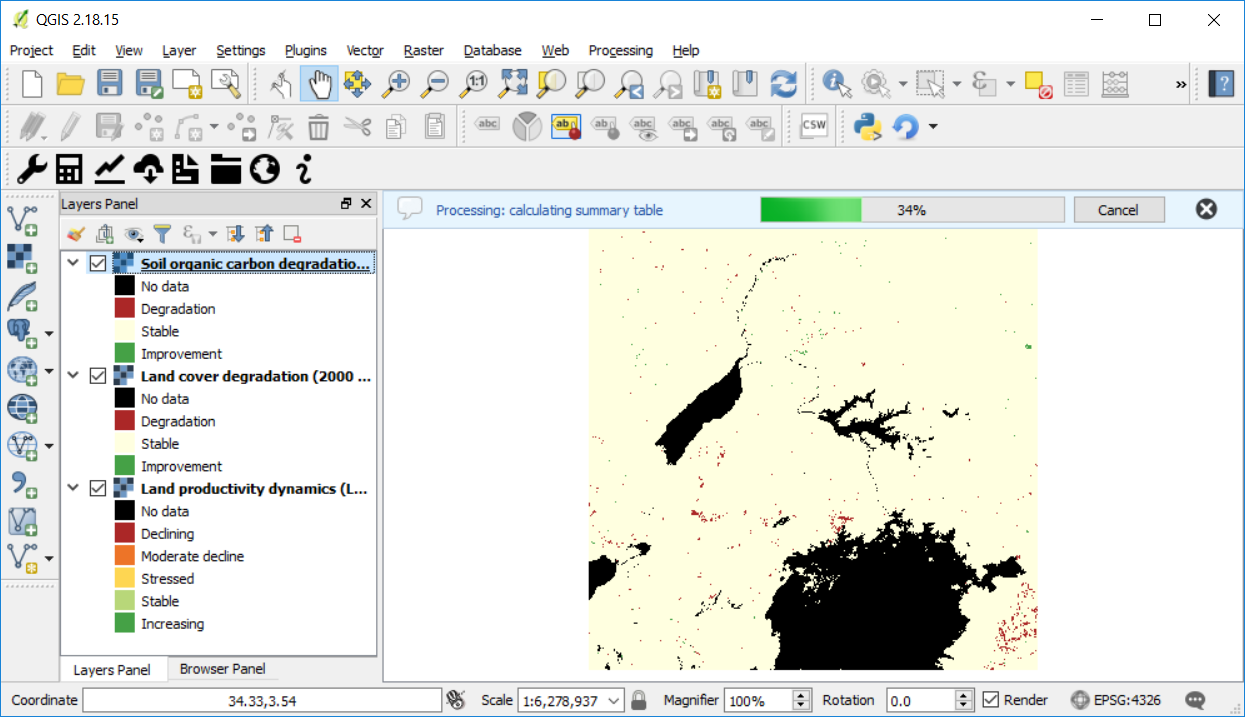Image resolution: width=1245 pixels, height=717 pixels.
Task: Open the trends.earth download data cloud tool
Action: pyautogui.click(x=149, y=170)
